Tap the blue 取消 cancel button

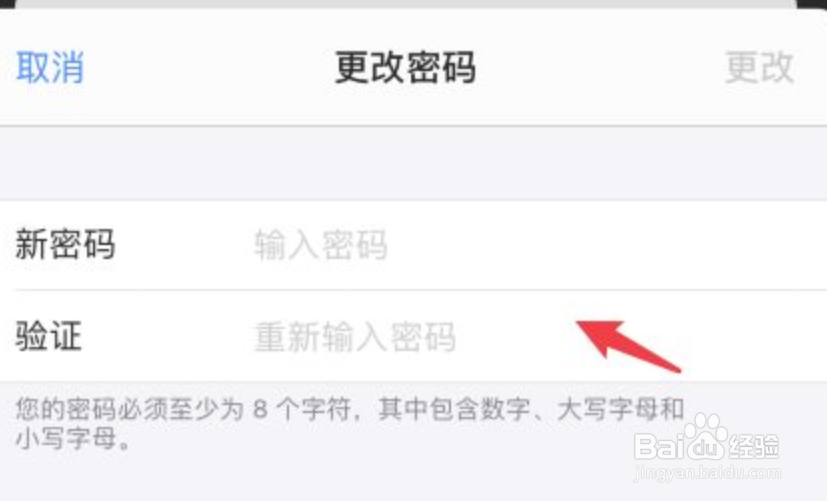pos(50,67)
